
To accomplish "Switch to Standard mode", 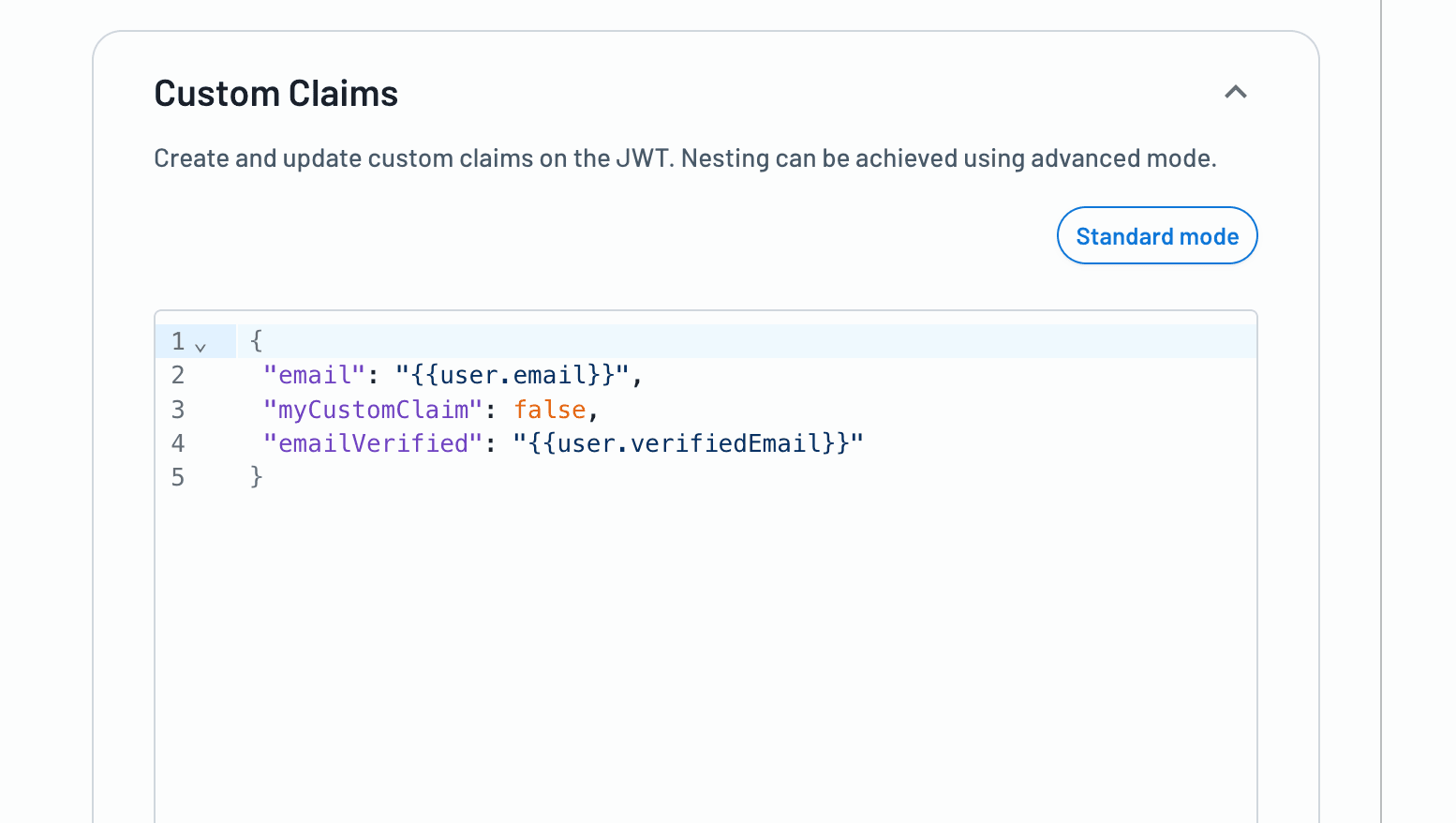I will coord(1156,235).
